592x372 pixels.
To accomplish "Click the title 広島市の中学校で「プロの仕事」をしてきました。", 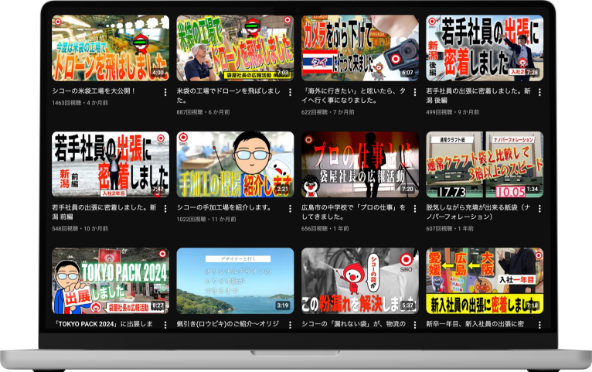I will tap(353, 212).
